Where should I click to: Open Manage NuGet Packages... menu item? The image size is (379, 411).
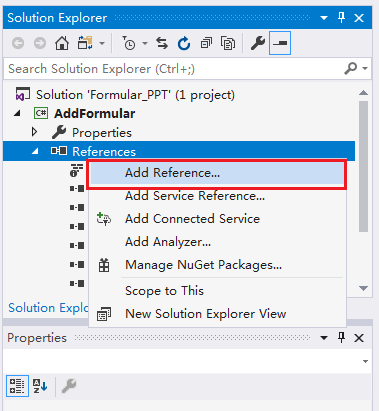217,265
